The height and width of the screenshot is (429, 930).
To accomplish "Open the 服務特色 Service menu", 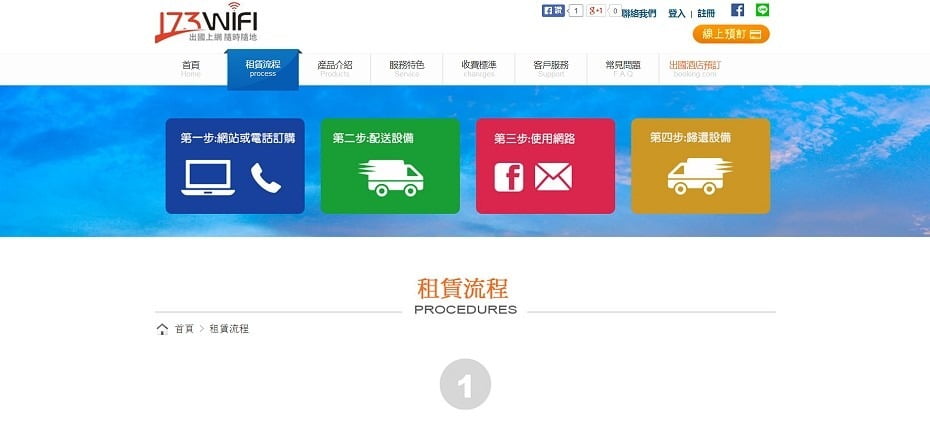I will pyautogui.click(x=406, y=68).
